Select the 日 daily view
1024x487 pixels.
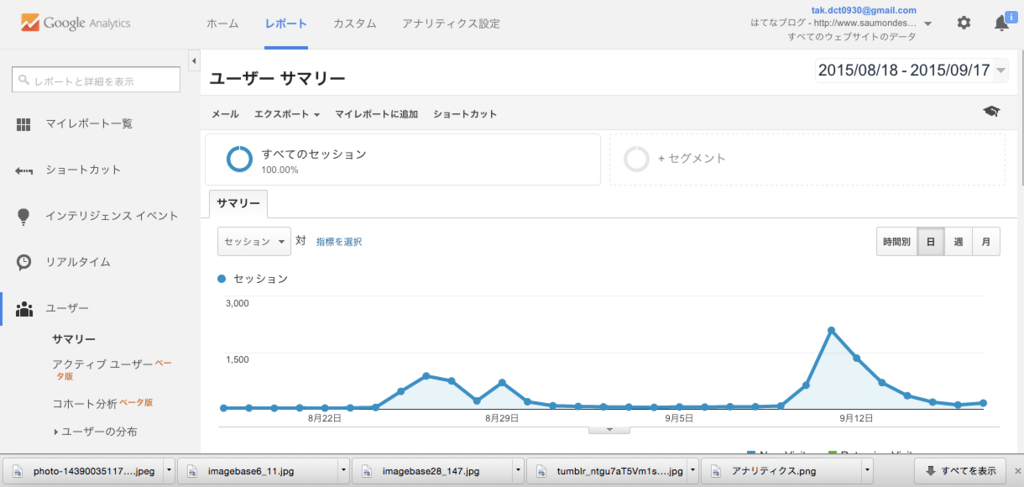tap(931, 242)
